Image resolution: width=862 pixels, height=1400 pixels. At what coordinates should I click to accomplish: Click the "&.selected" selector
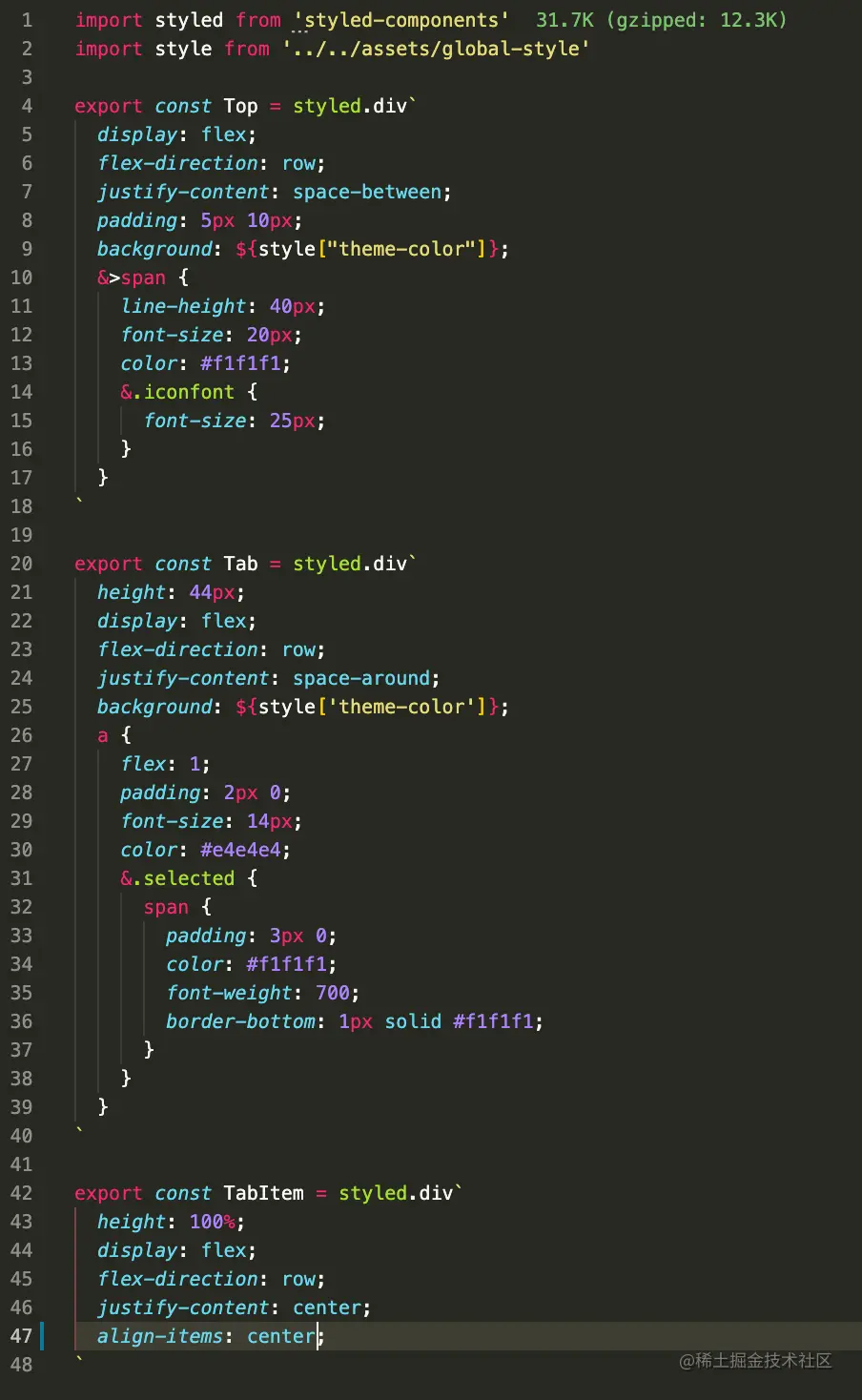177,878
